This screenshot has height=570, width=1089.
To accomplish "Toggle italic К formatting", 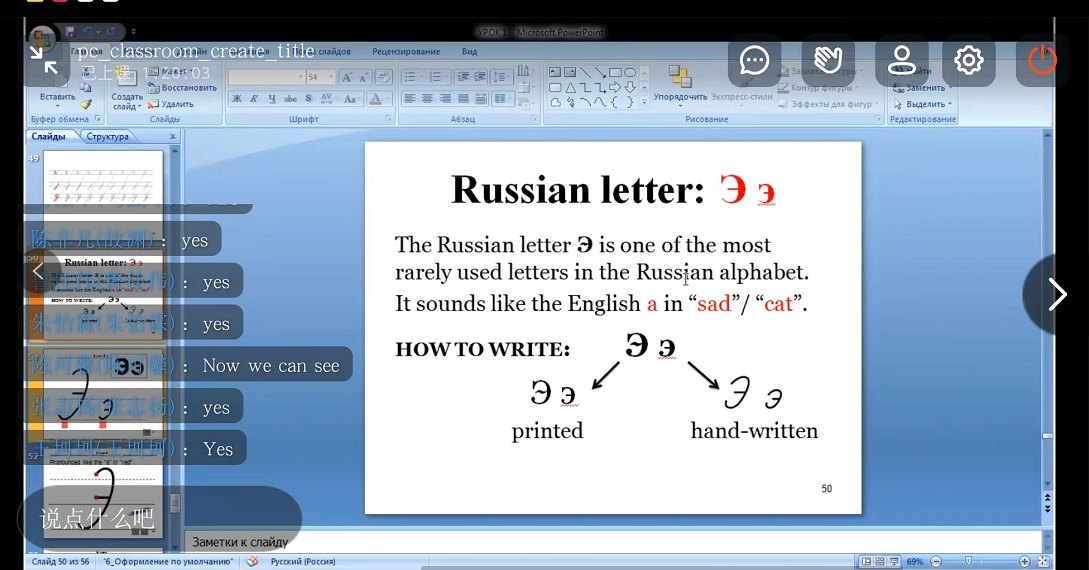I will click(254, 99).
